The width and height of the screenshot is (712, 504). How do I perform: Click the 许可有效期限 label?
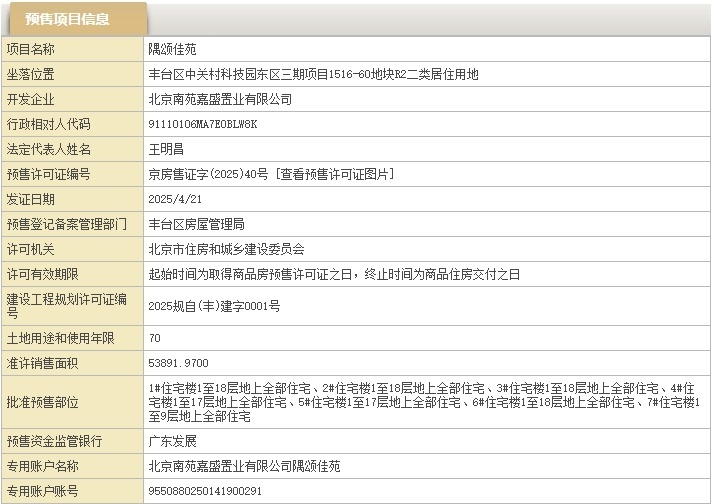pos(43,274)
